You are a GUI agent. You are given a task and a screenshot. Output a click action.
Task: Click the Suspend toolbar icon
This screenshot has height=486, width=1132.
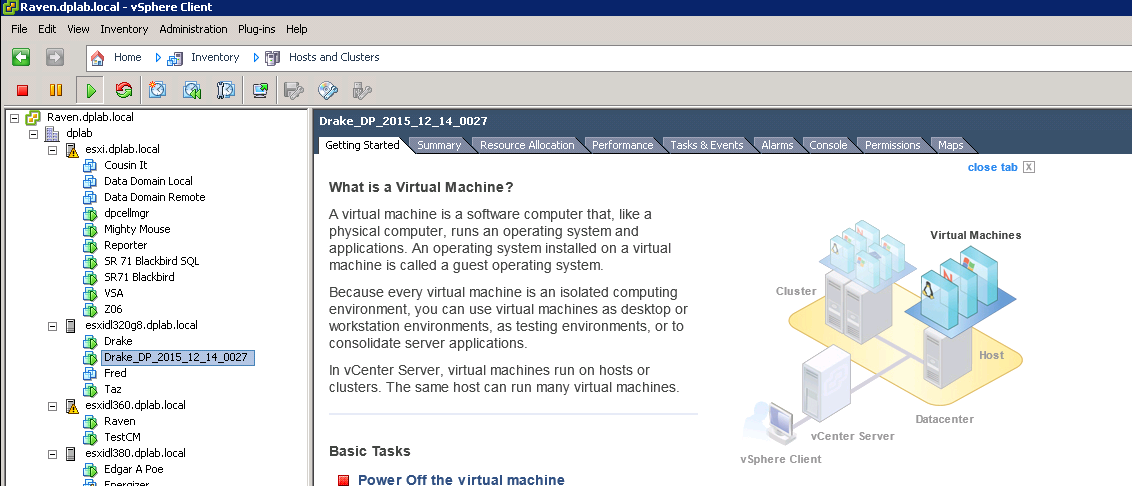tap(56, 90)
